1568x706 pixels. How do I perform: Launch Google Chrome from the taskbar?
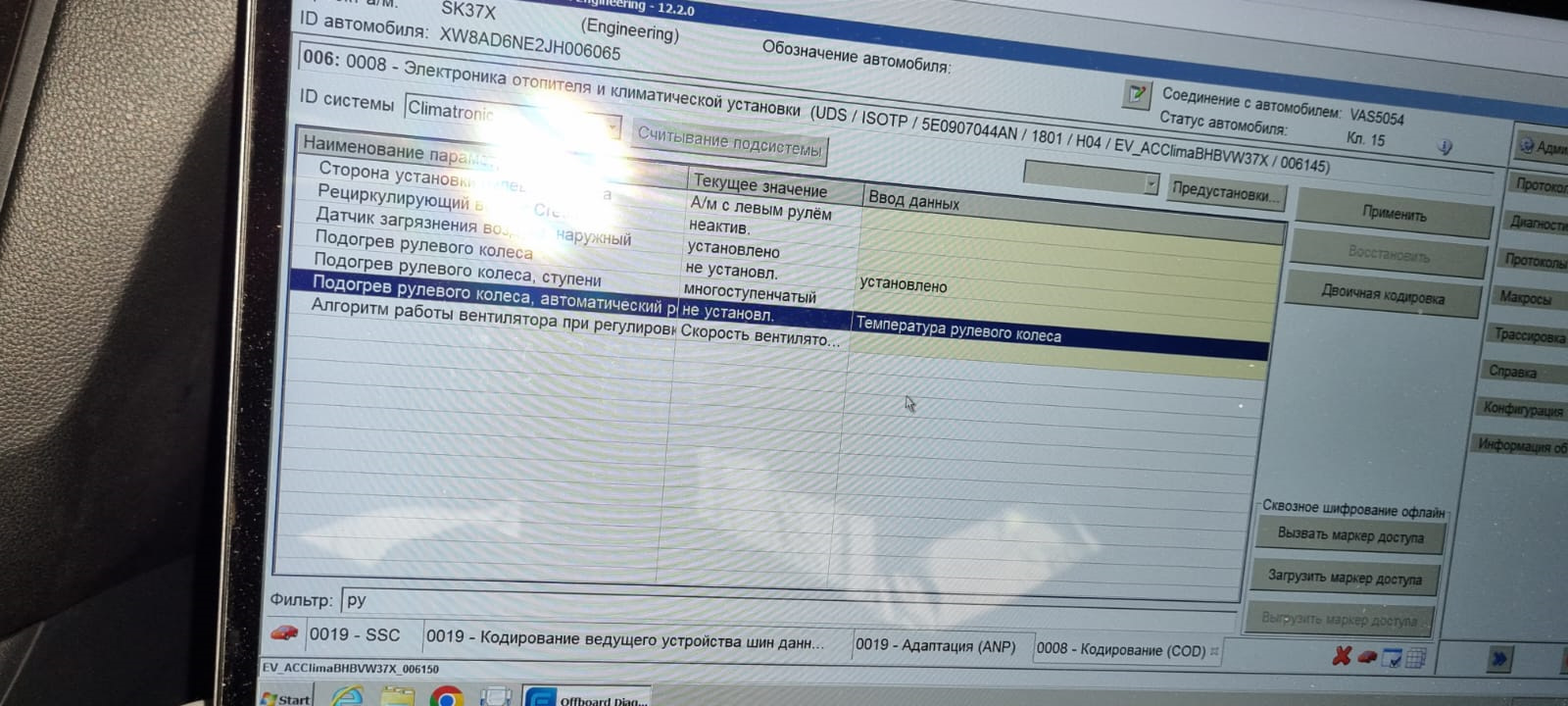pyautogui.click(x=446, y=697)
